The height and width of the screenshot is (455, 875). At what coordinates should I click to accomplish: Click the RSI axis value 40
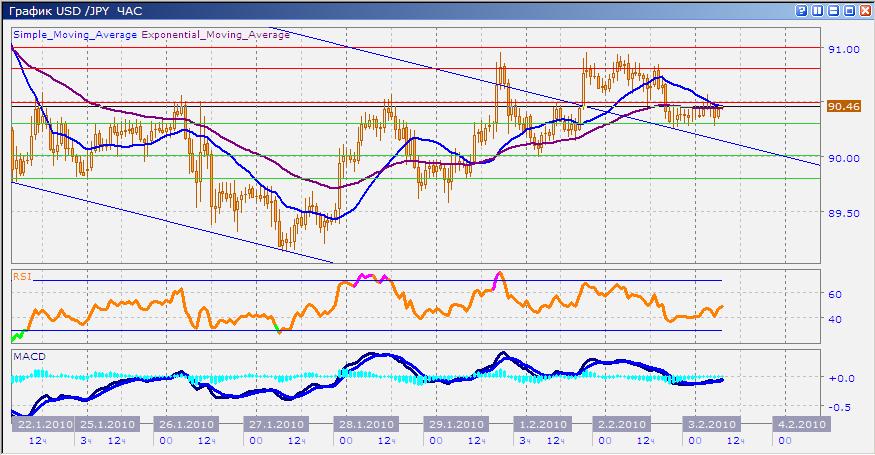tap(835, 319)
